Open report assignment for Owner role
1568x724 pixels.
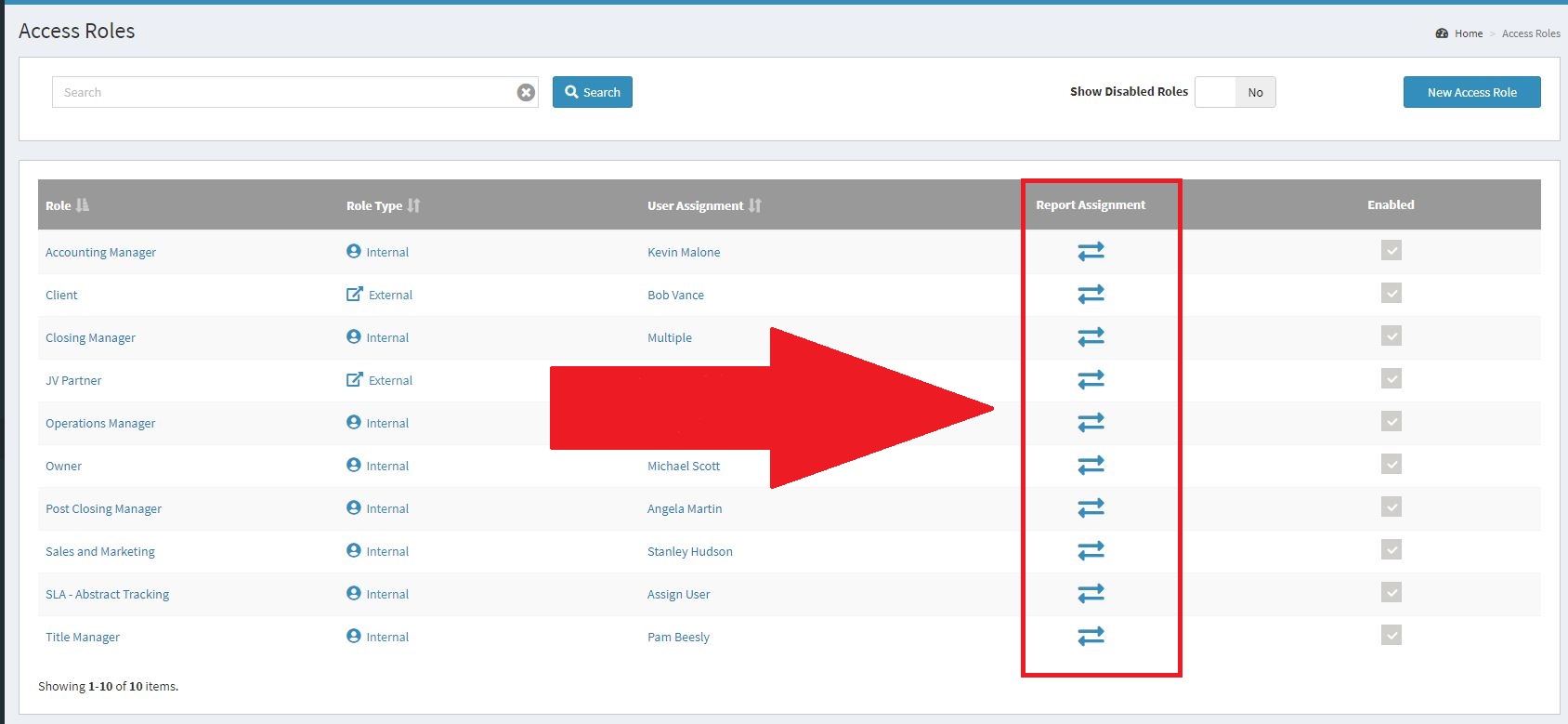point(1091,466)
